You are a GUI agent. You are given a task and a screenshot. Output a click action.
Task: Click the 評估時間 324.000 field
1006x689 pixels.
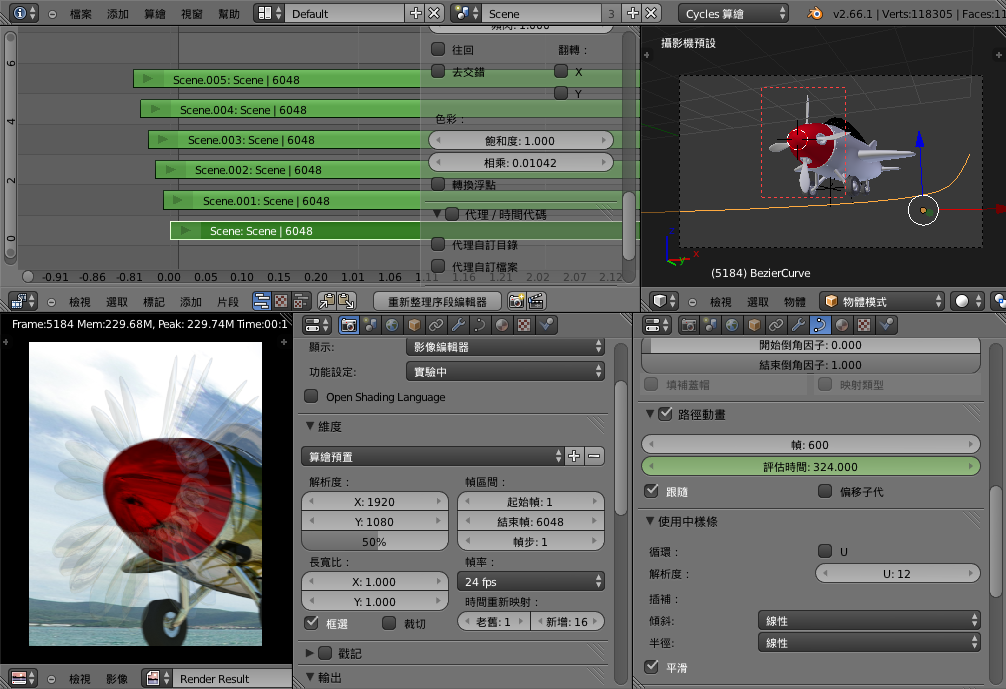[x=810, y=466]
